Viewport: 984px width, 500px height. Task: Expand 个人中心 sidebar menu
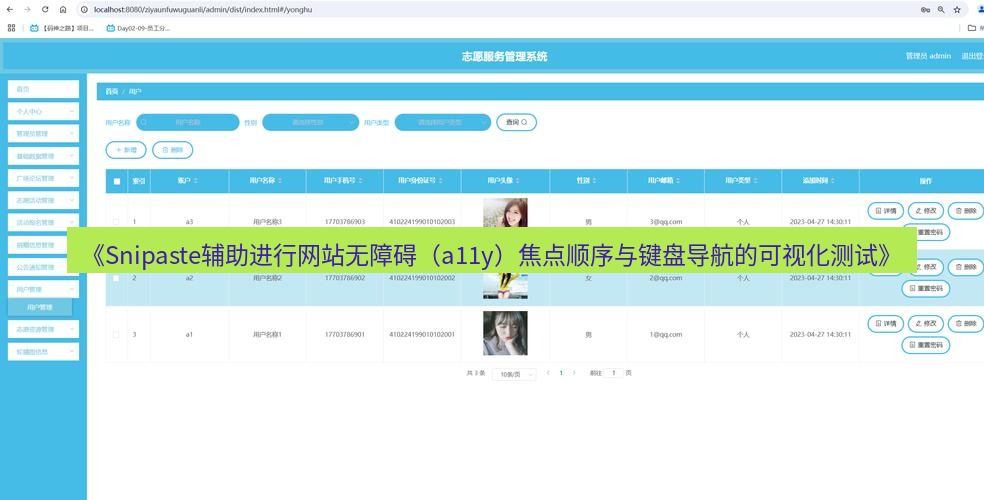tap(43, 111)
